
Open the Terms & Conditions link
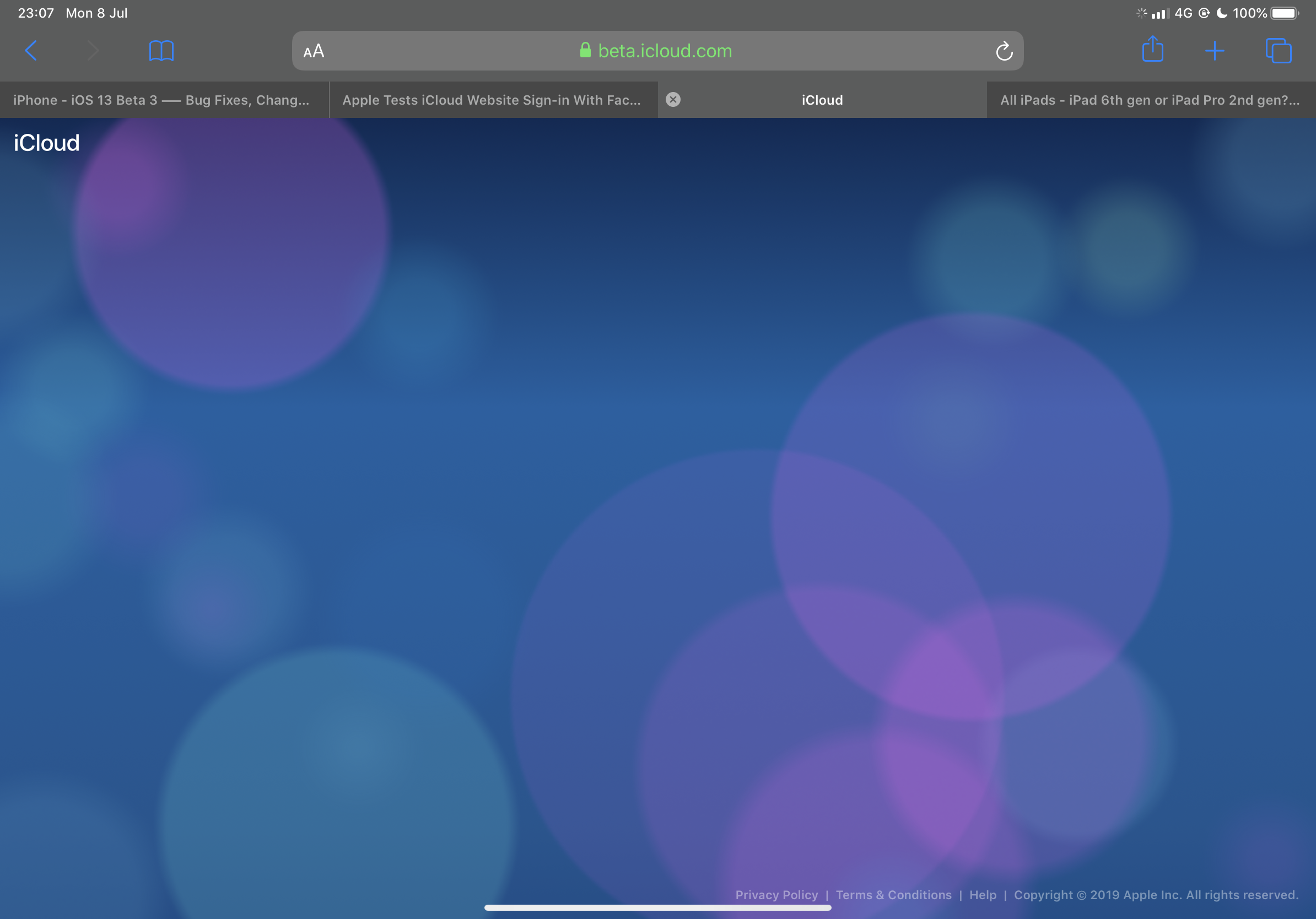click(893, 894)
